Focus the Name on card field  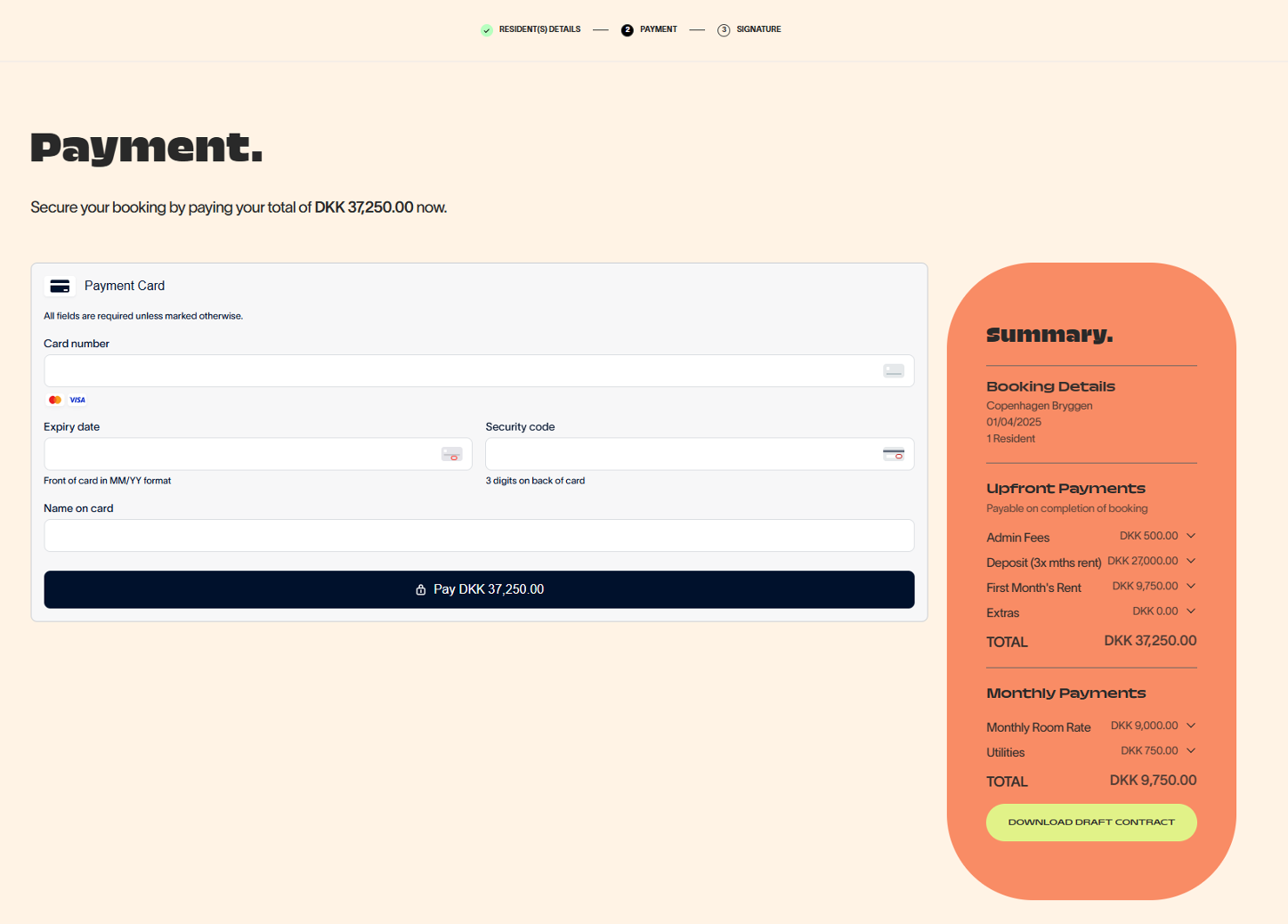(479, 536)
